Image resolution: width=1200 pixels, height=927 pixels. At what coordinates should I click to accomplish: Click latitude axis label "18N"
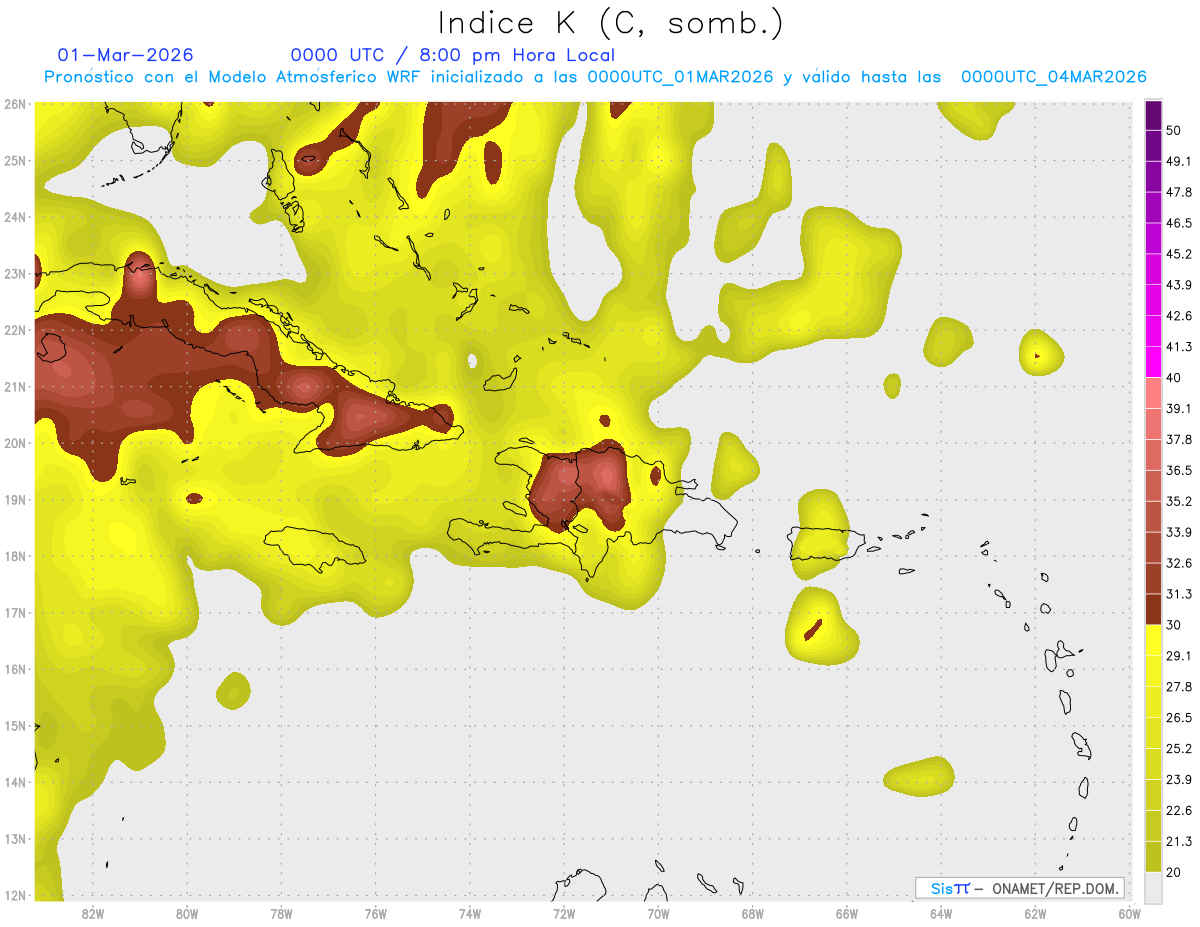tap(14, 556)
